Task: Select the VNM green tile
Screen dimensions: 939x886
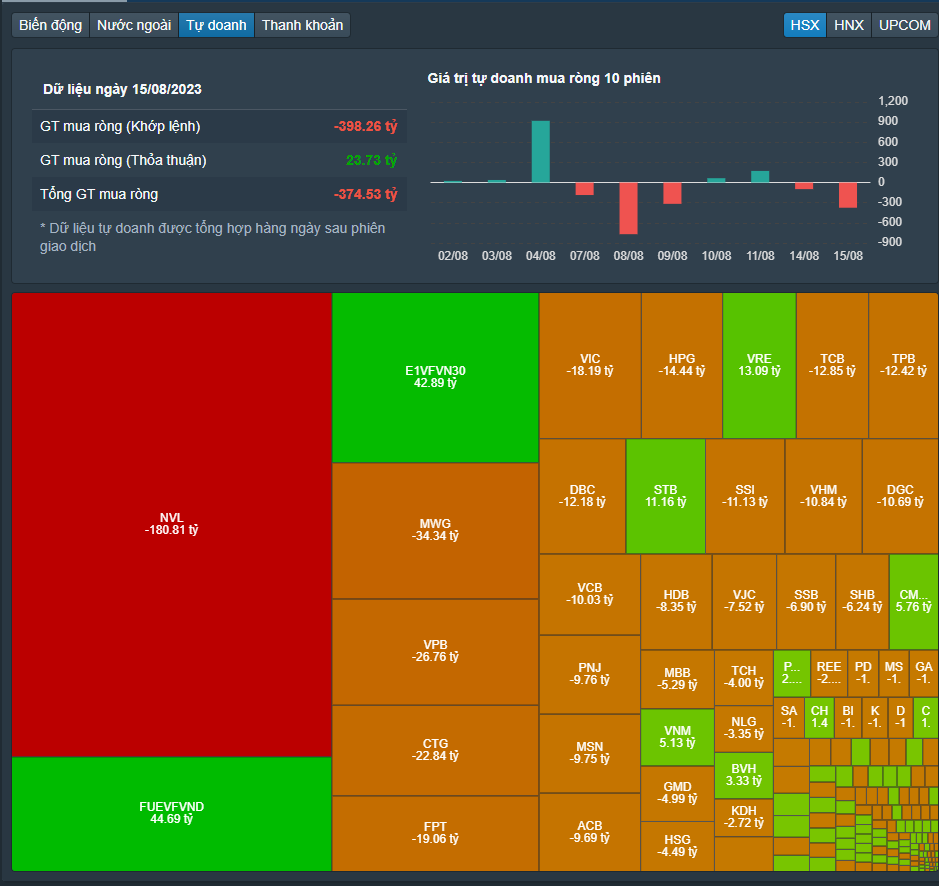Action: (677, 737)
